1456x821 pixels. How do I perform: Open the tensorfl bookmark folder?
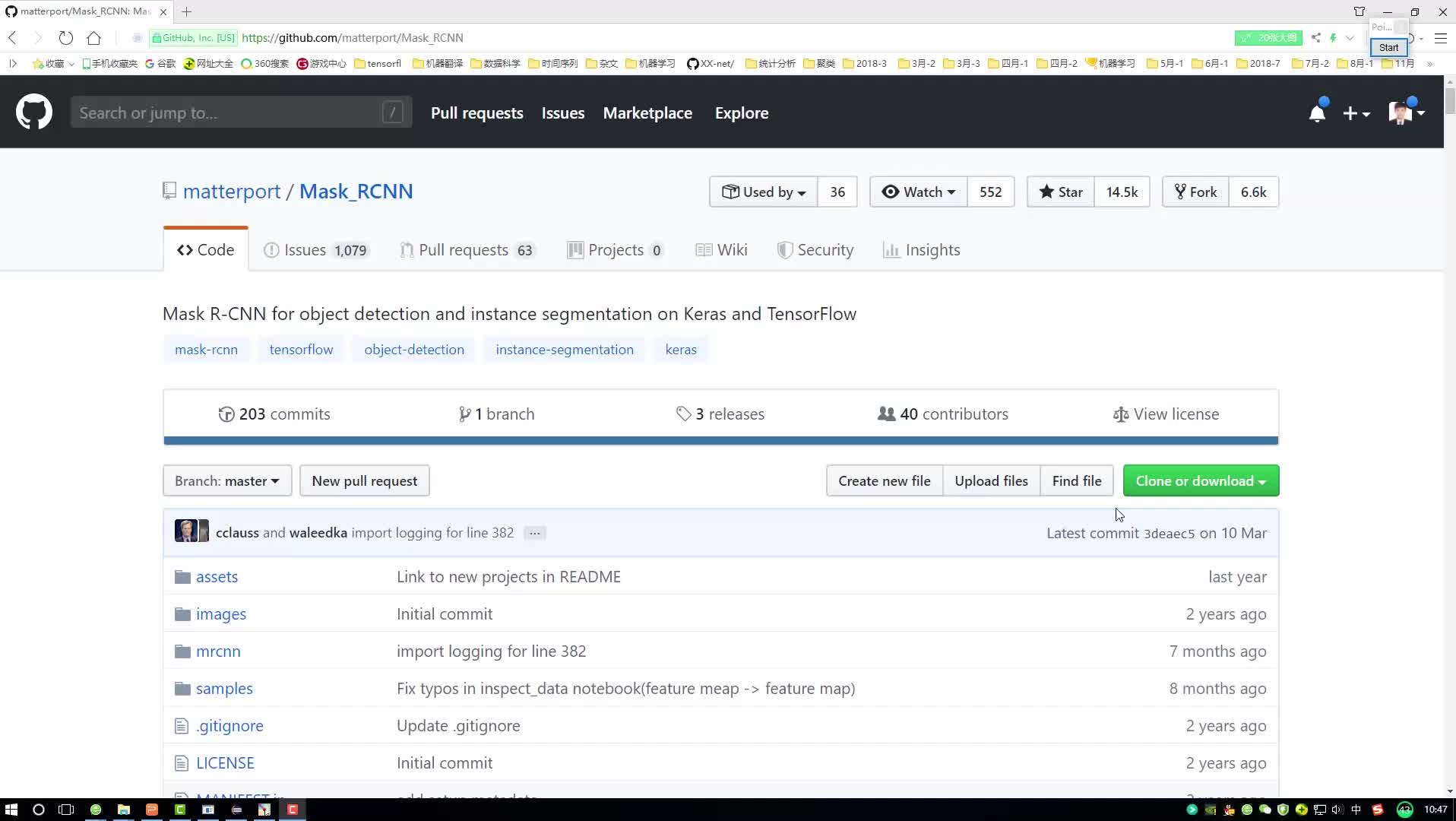click(x=378, y=63)
